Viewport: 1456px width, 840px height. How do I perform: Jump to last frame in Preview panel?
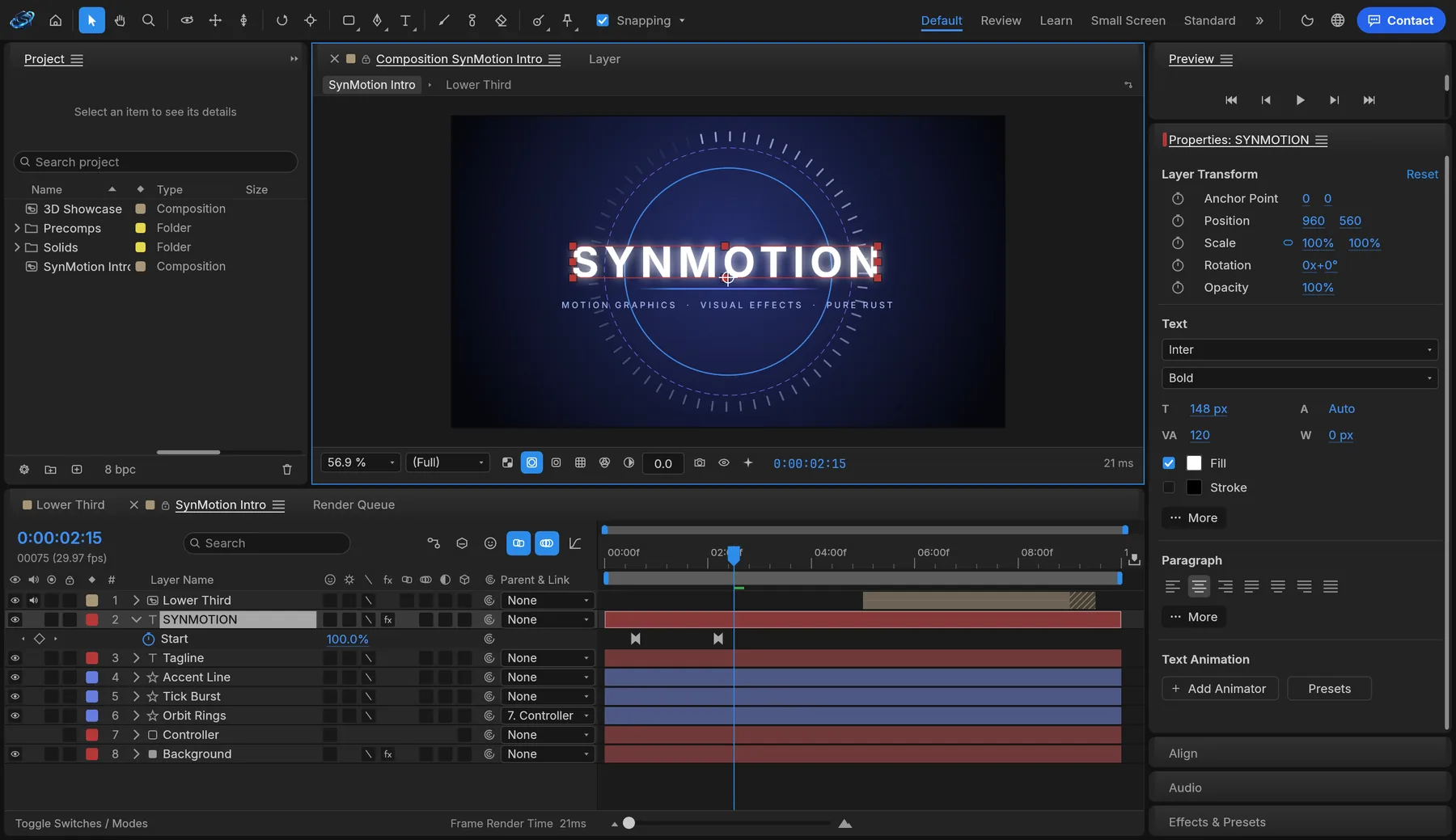[x=1369, y=100]
